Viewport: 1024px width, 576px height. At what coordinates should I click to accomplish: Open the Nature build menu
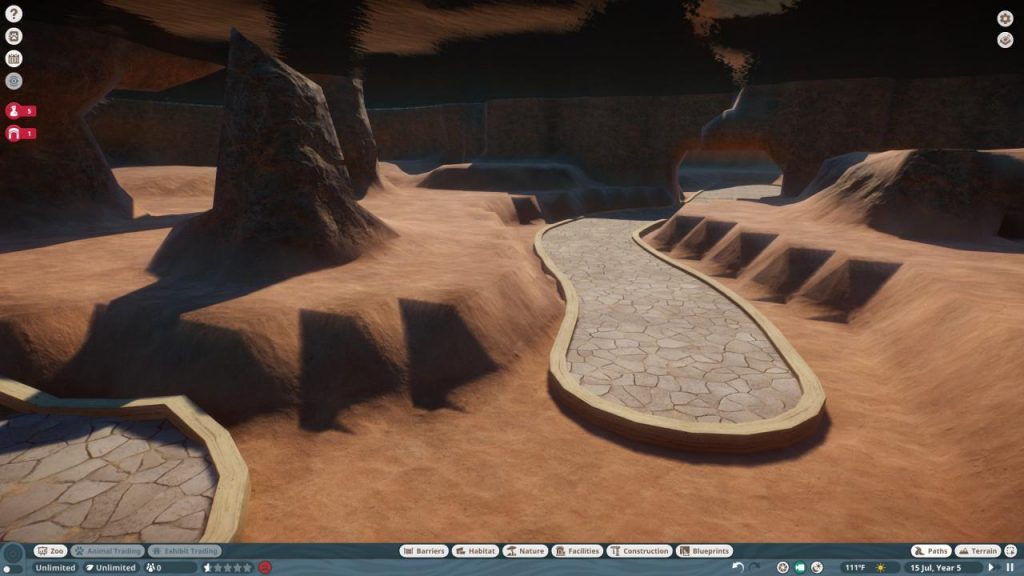point(525,551)
